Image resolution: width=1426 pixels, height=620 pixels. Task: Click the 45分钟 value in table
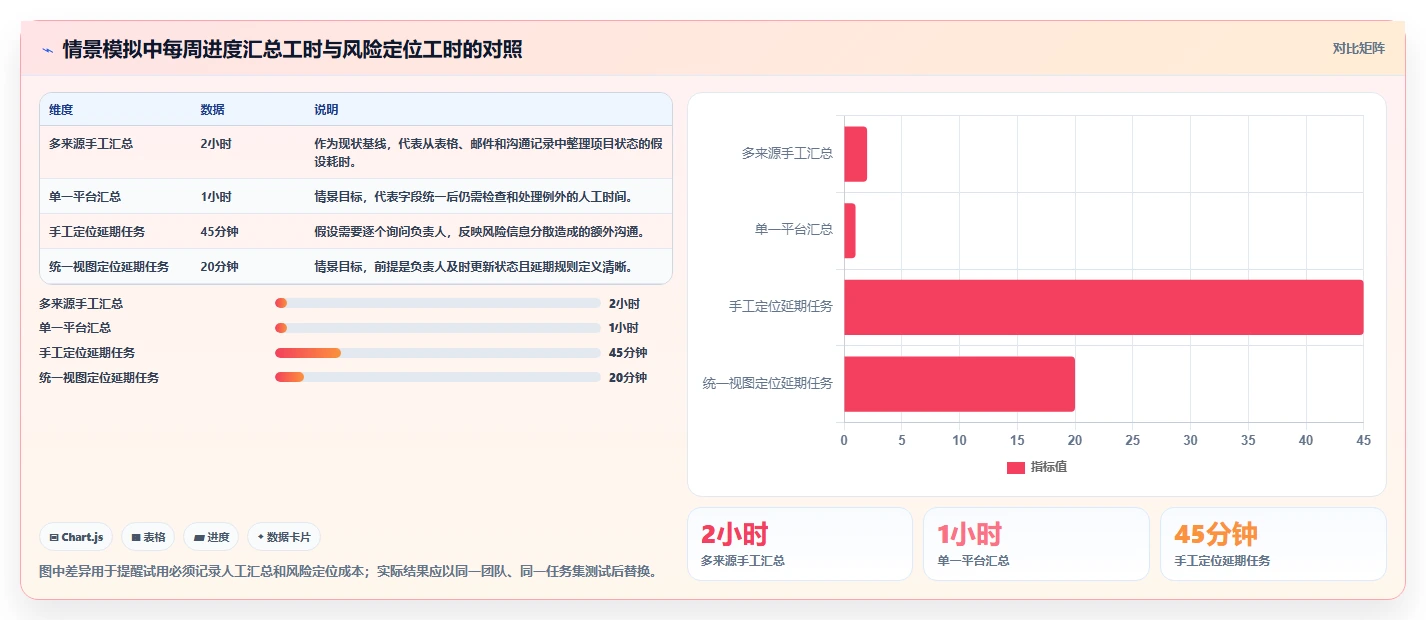[219, 232]
